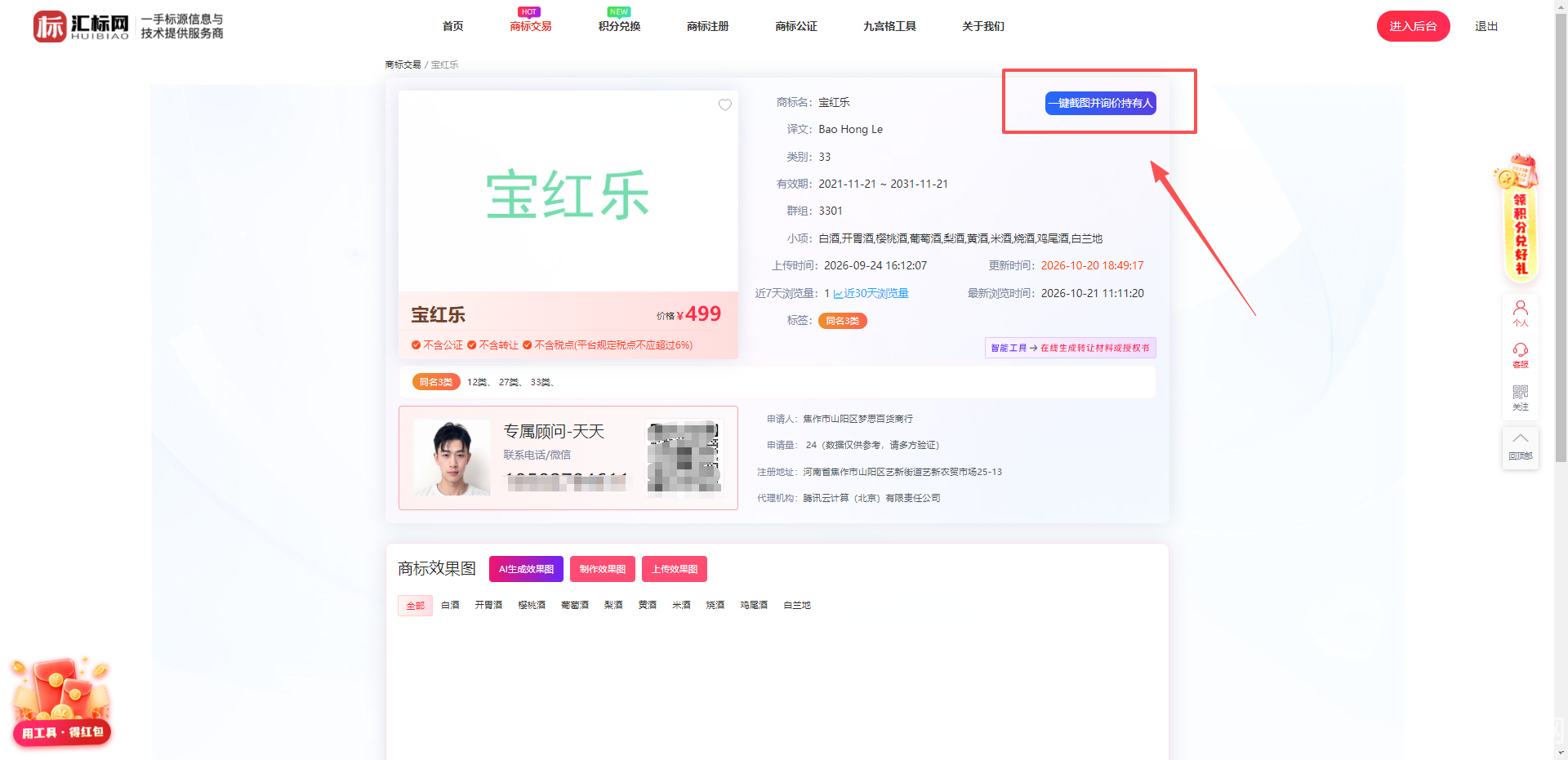Open 商标公证 menu item
The height and width of the screenshot is (760, 1568).
point(796,26)
